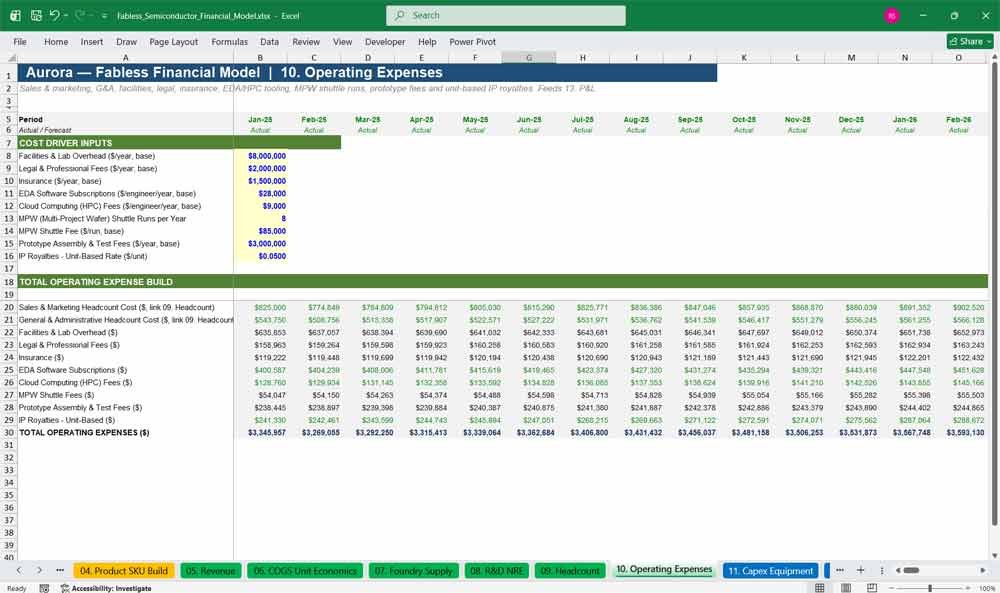
Task: Click the Share button
Action: point(970,41)
